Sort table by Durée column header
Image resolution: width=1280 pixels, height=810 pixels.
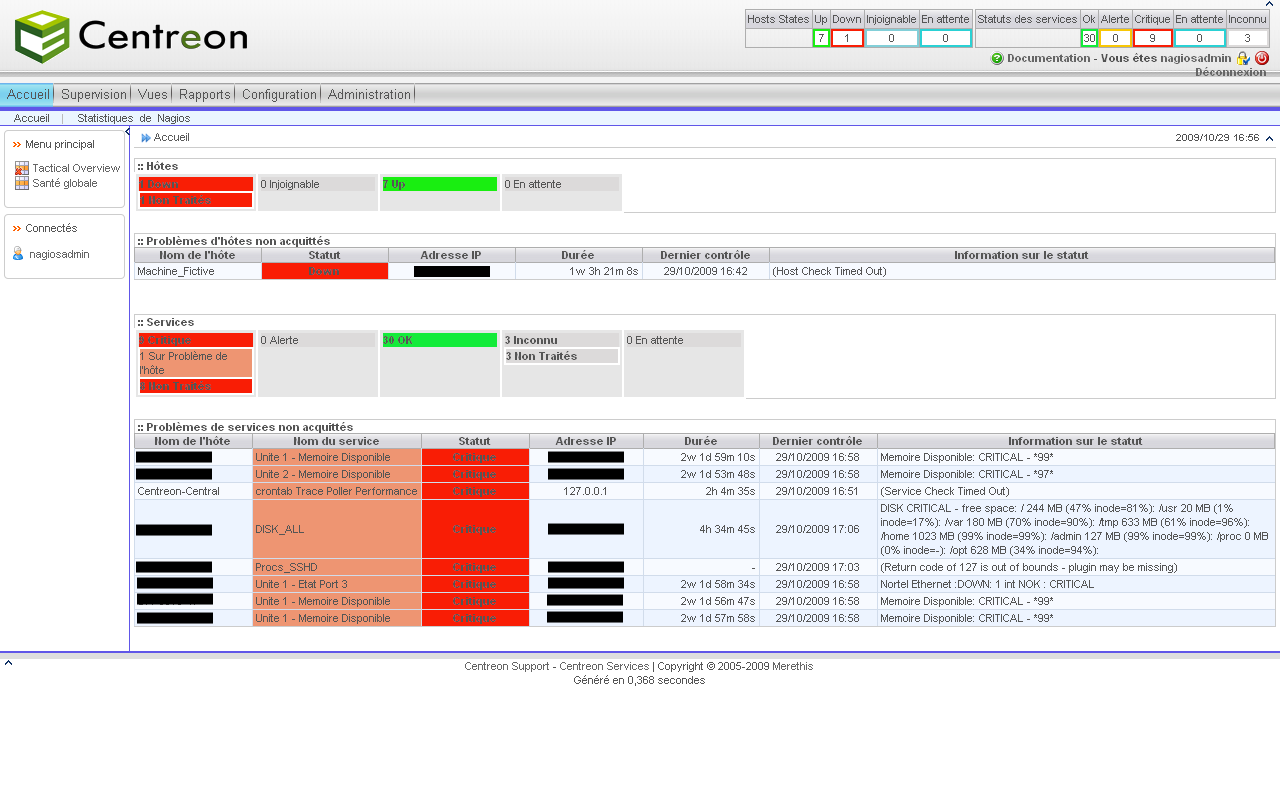700,441
